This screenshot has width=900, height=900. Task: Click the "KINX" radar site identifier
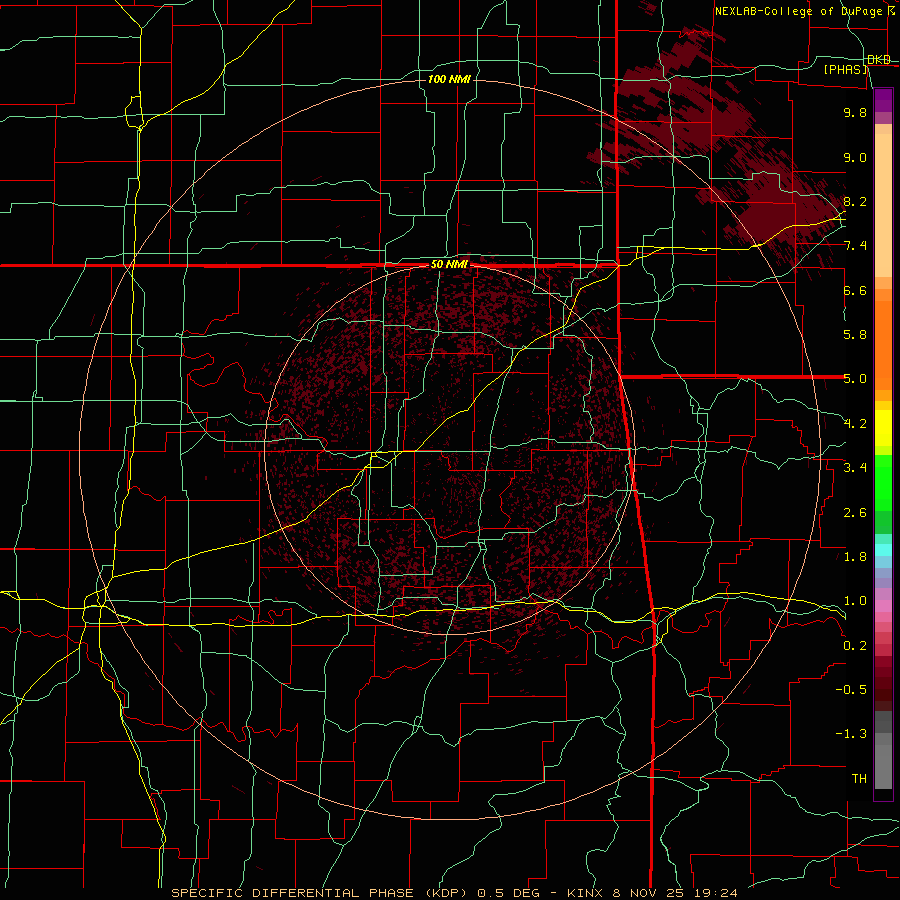coord(587,893)
